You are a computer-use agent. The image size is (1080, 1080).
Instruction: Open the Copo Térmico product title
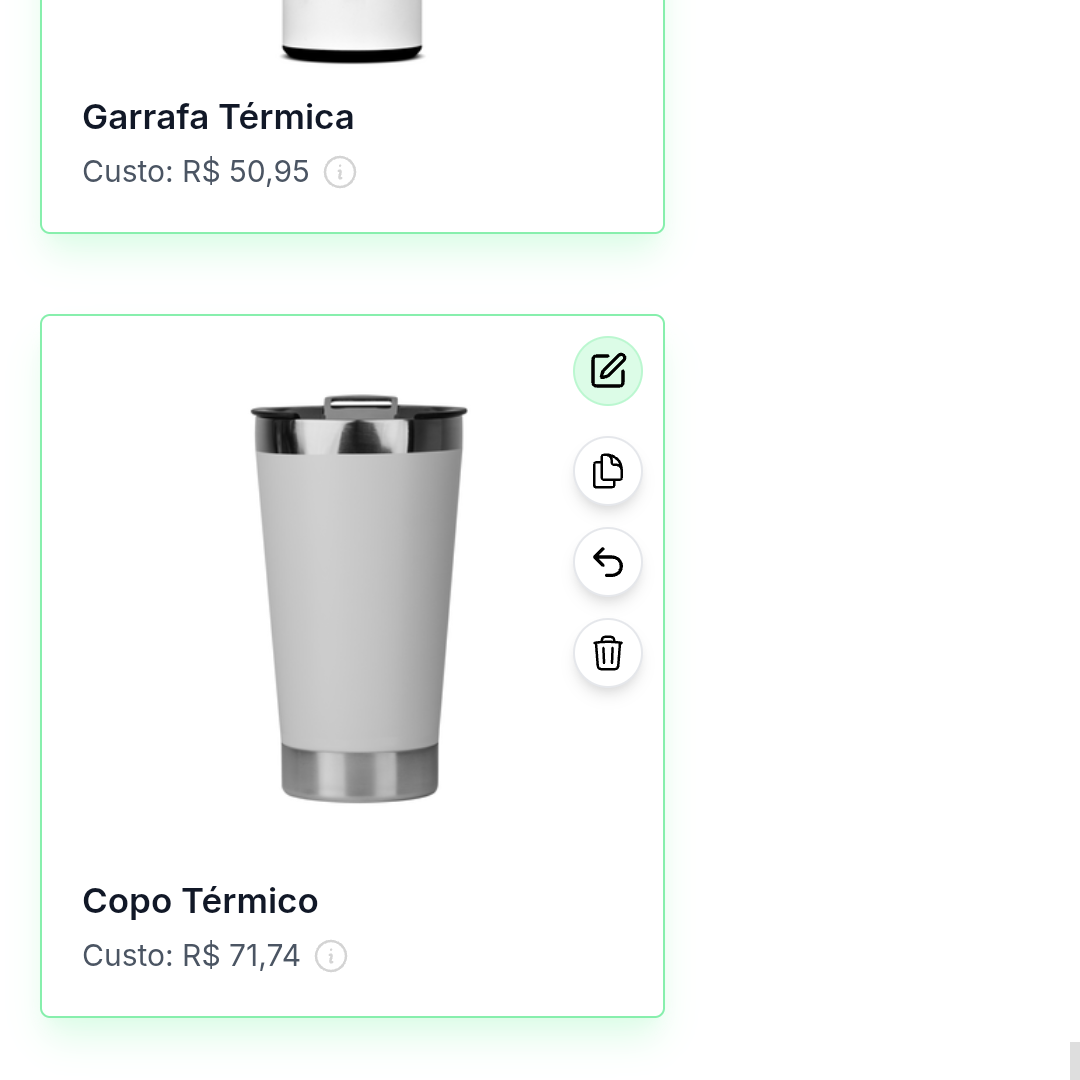pyautogui.click(x=200, y=901)
